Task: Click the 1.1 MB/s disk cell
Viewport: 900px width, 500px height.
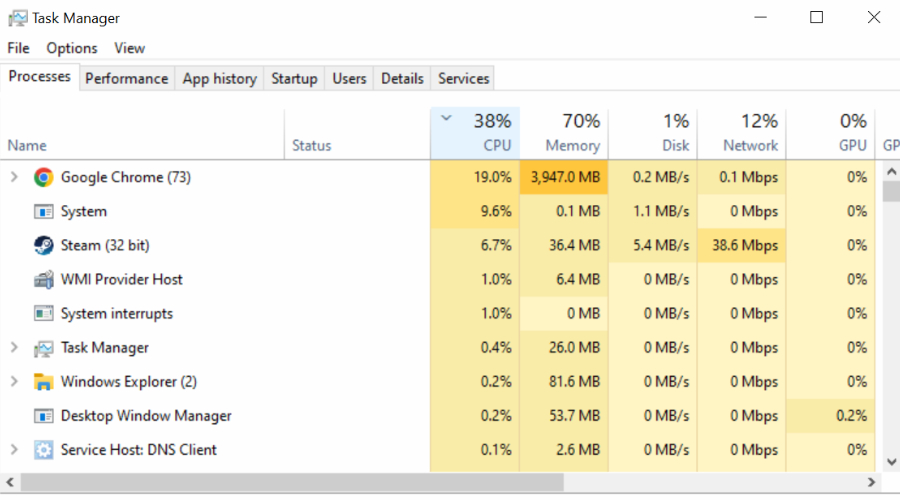Action: click(653, 212)
